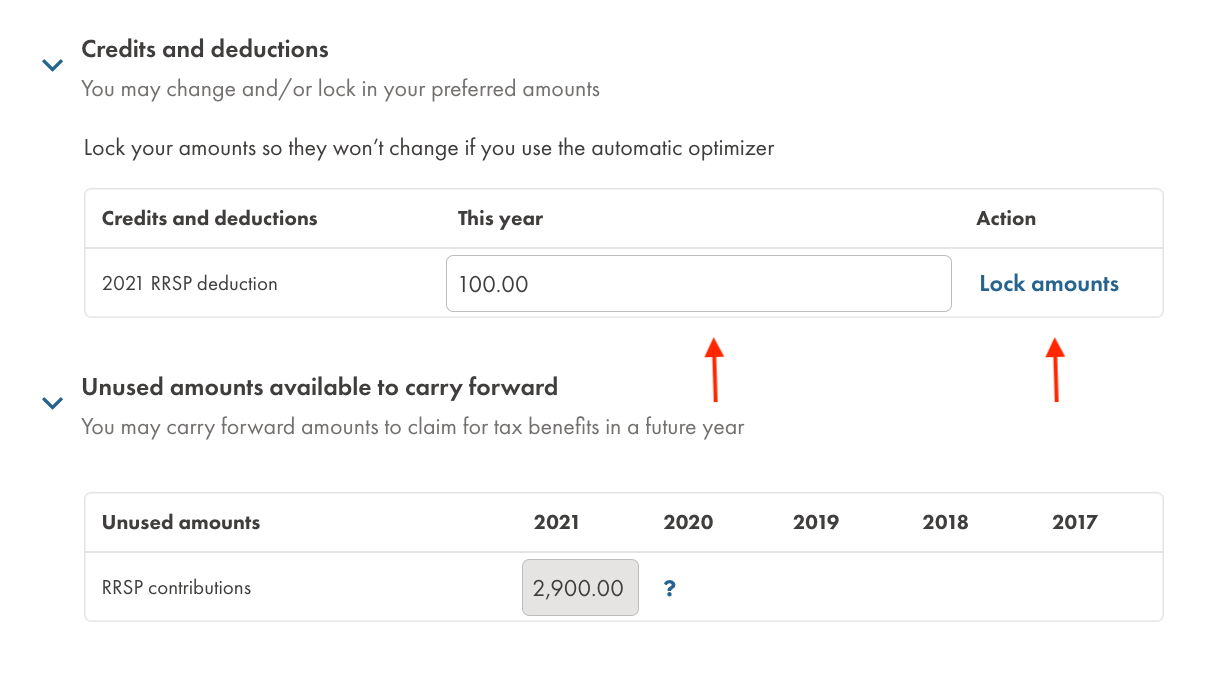Click the 2019 column header

816,522
